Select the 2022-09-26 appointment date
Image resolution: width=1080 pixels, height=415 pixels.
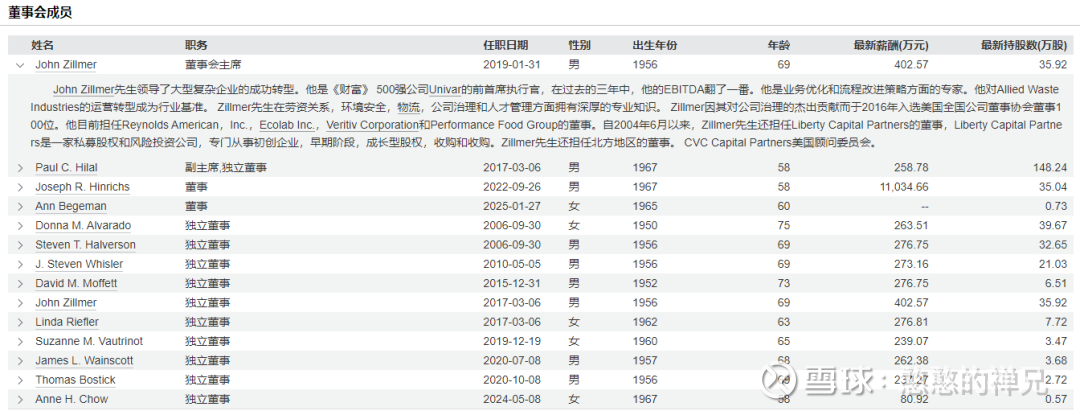(x=510, y=187)
